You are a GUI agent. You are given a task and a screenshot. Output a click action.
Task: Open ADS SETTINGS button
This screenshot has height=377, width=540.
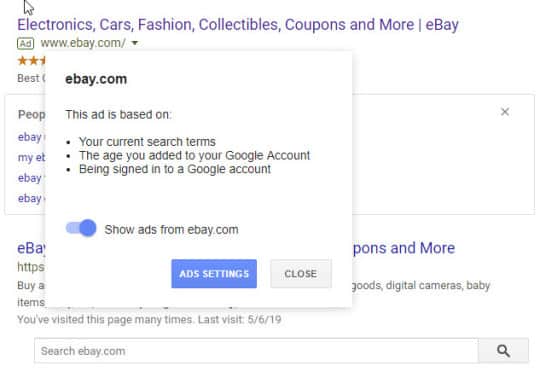(214, 274)
